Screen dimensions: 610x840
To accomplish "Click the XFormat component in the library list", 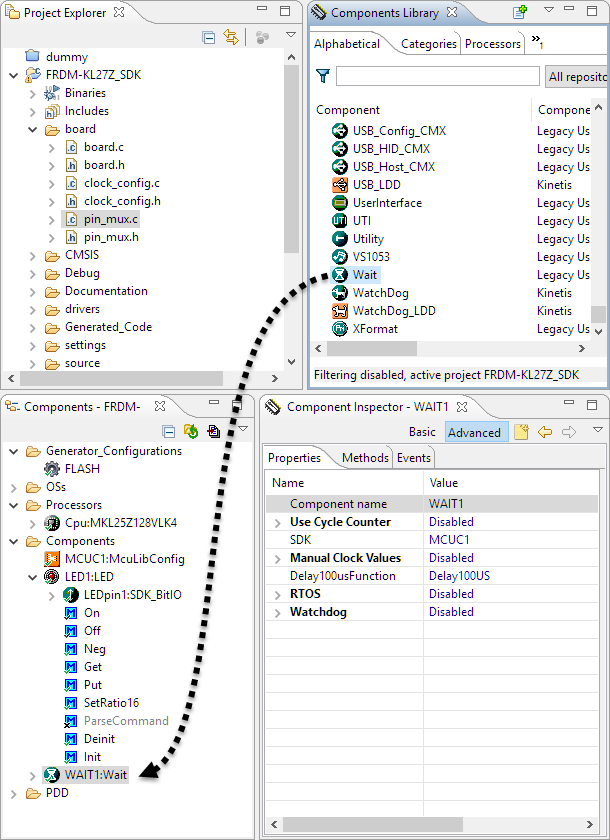I will [x=374, y=329].
